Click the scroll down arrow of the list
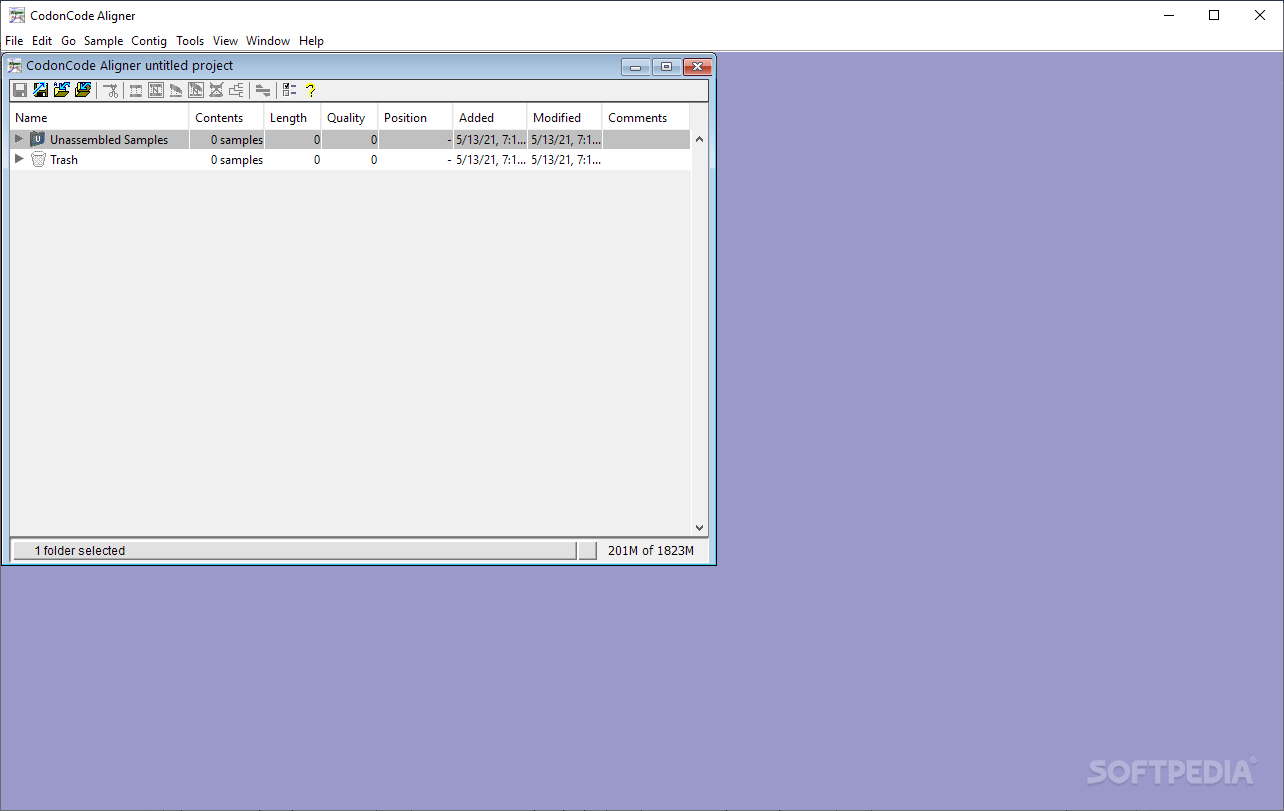The height and width of the screenshot is (811, 1284). pyautogui.click(x=699, y=528)
